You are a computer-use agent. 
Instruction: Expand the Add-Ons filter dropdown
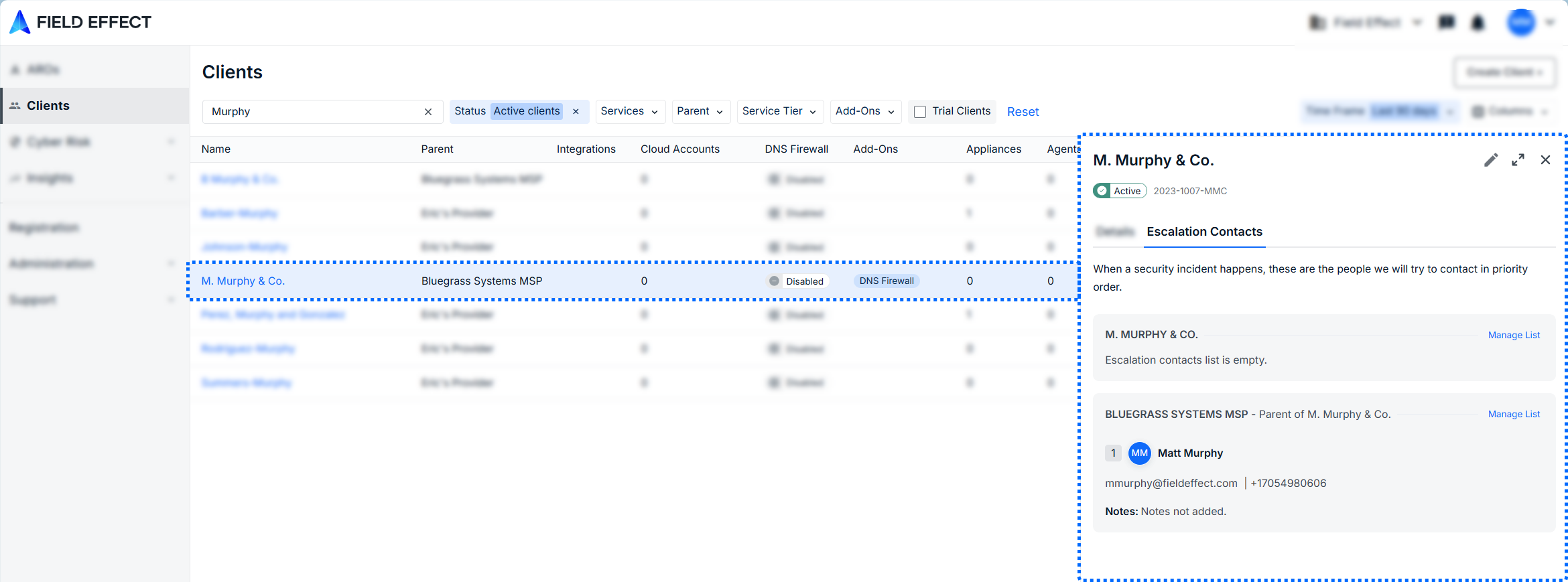pyautogui.click(x=866, y=111)
